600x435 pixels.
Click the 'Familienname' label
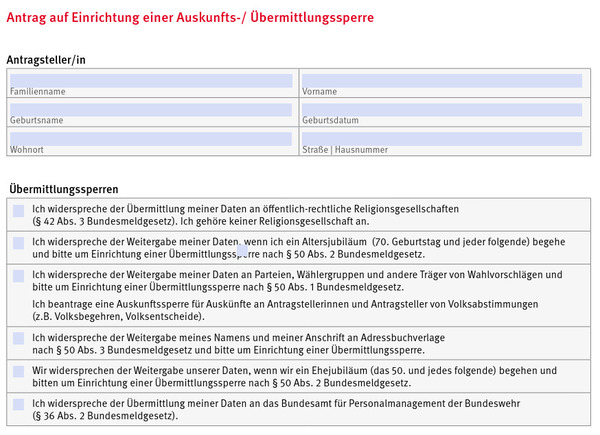click(38, 91)
